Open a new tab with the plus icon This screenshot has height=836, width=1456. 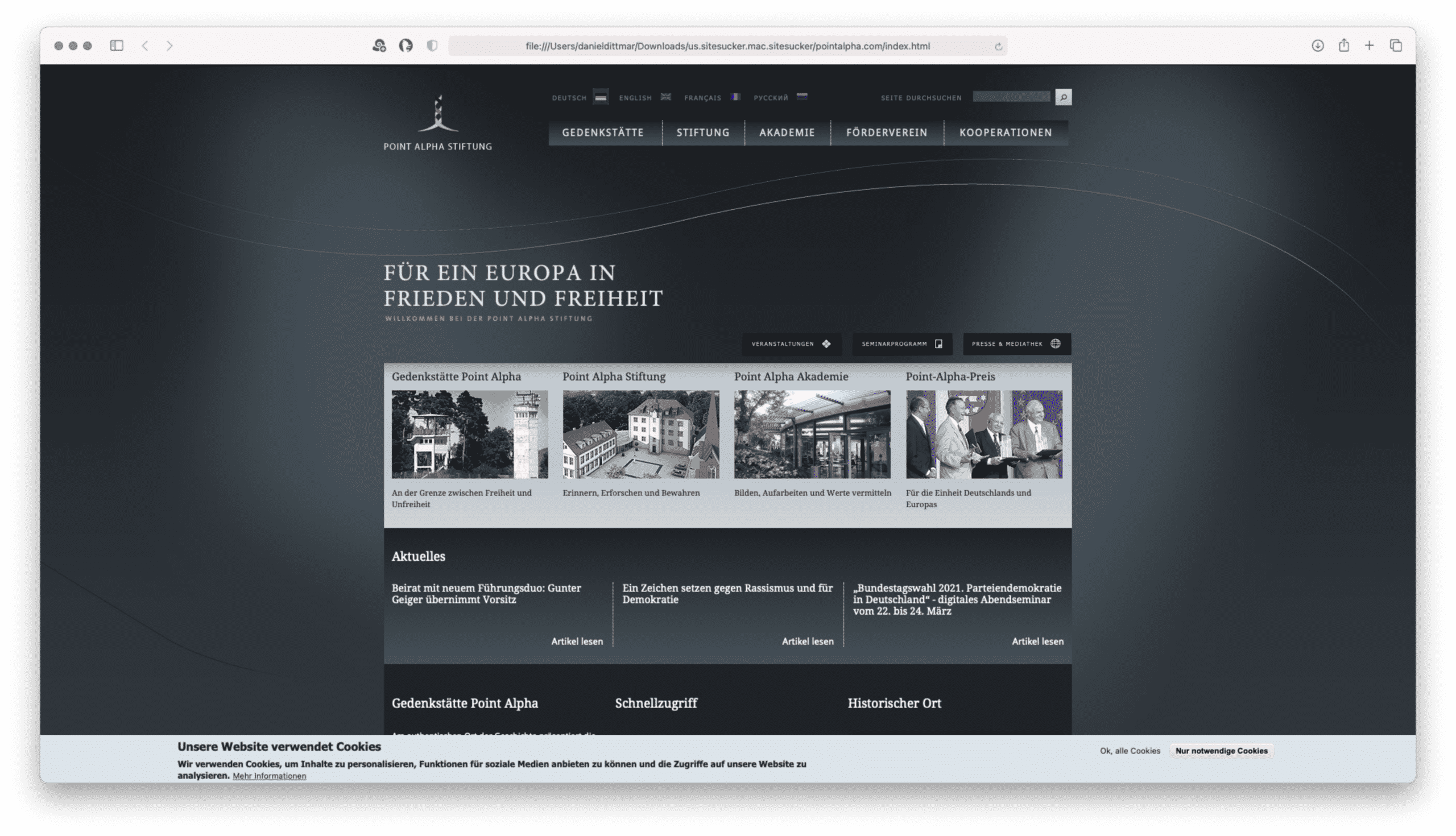tap(1370, 45)
